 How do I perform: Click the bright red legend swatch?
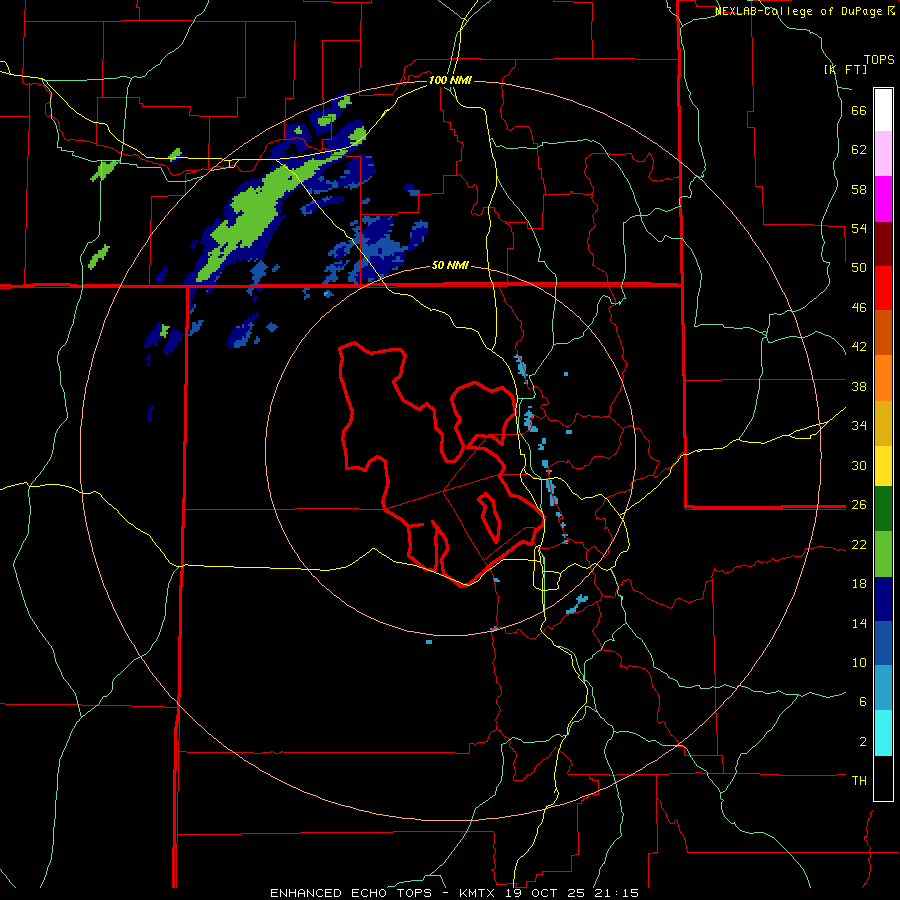[883, 288]
